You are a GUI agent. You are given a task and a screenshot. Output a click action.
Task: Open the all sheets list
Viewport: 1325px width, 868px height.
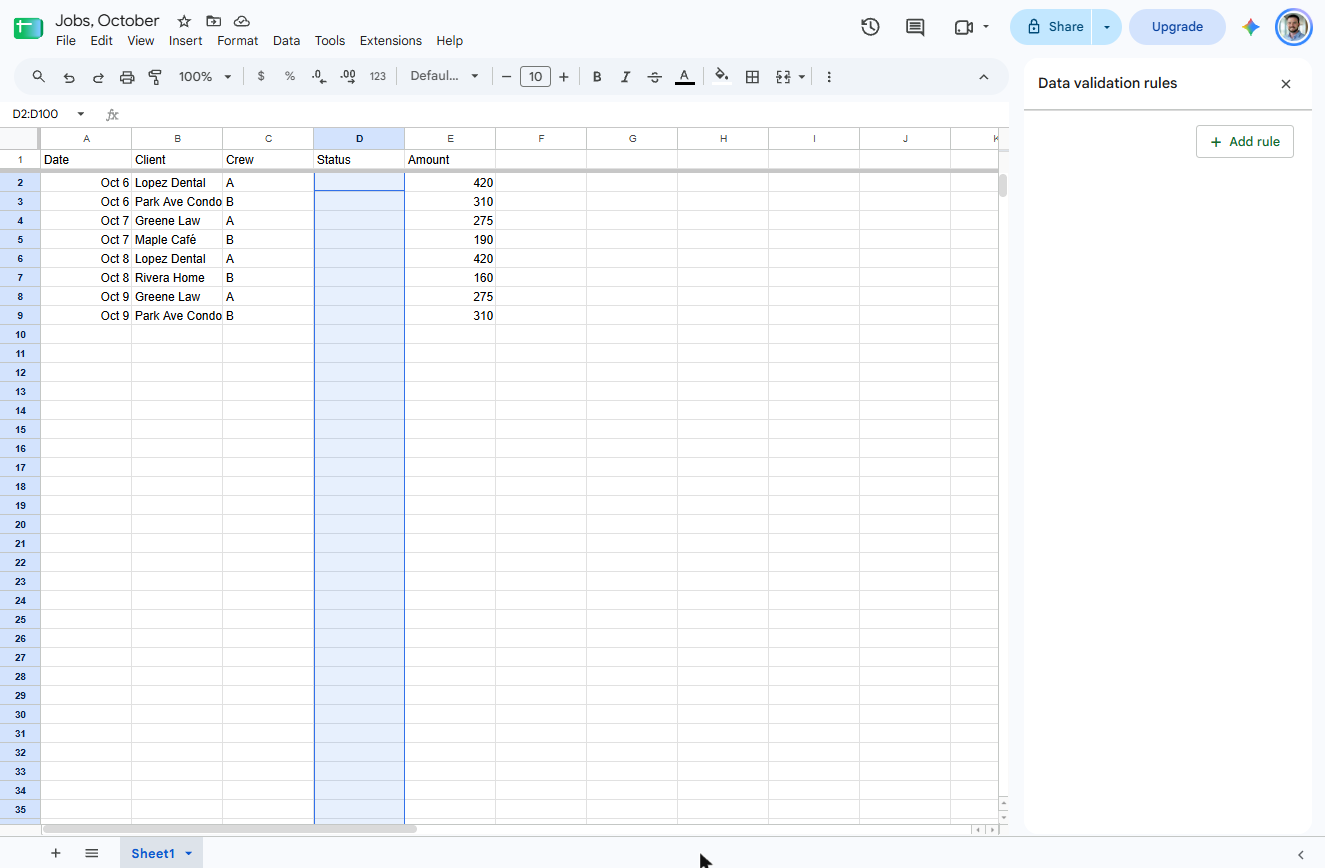[x=92, y=853]
